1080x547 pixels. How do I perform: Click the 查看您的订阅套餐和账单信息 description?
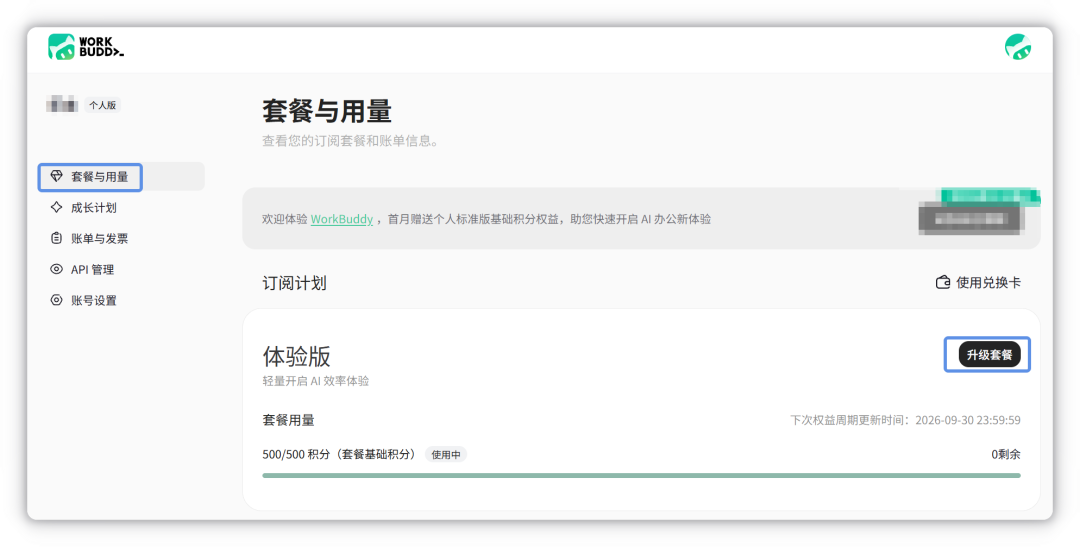click(350, 141)
